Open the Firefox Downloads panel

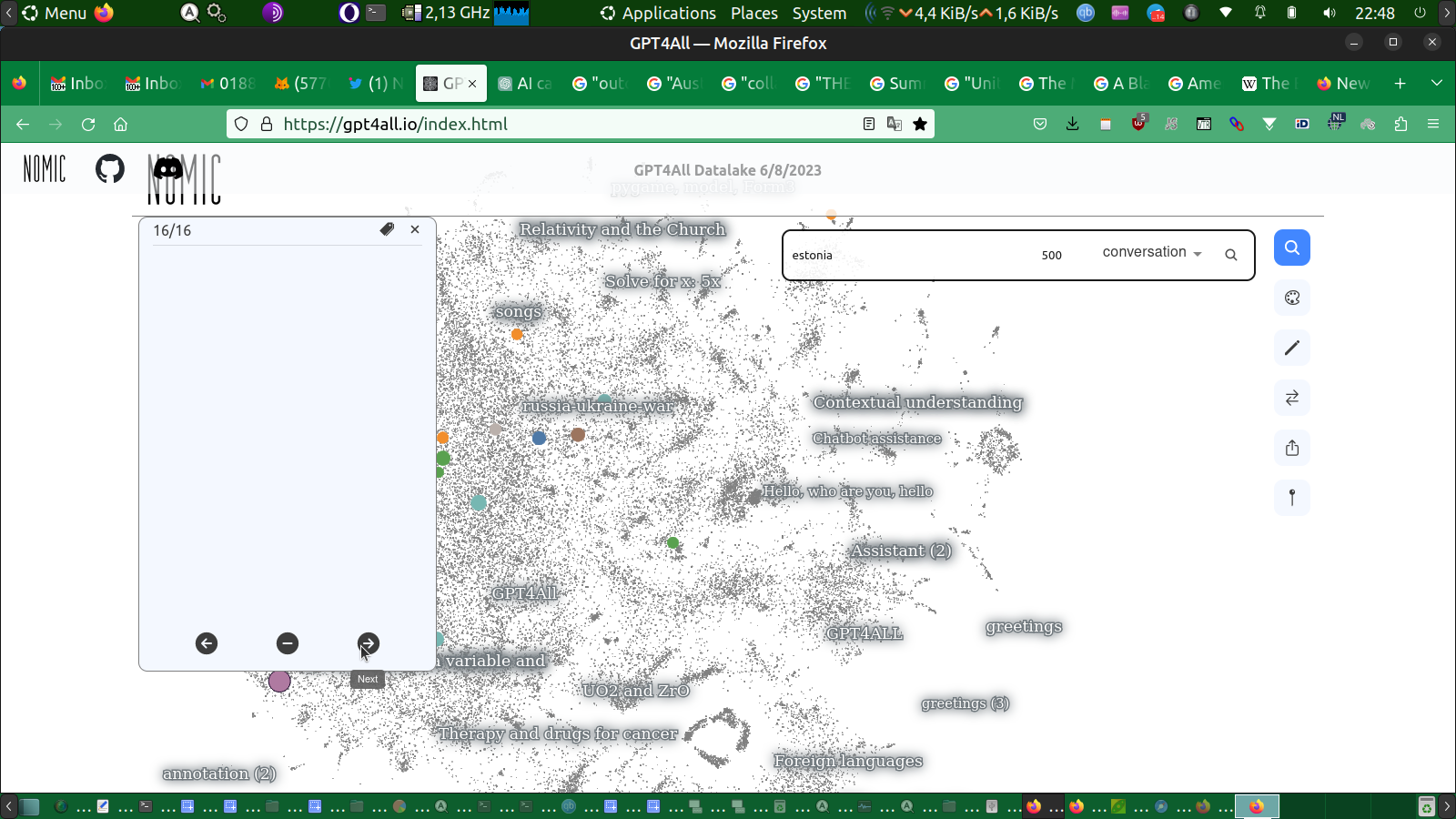(x=1073, y=124)
